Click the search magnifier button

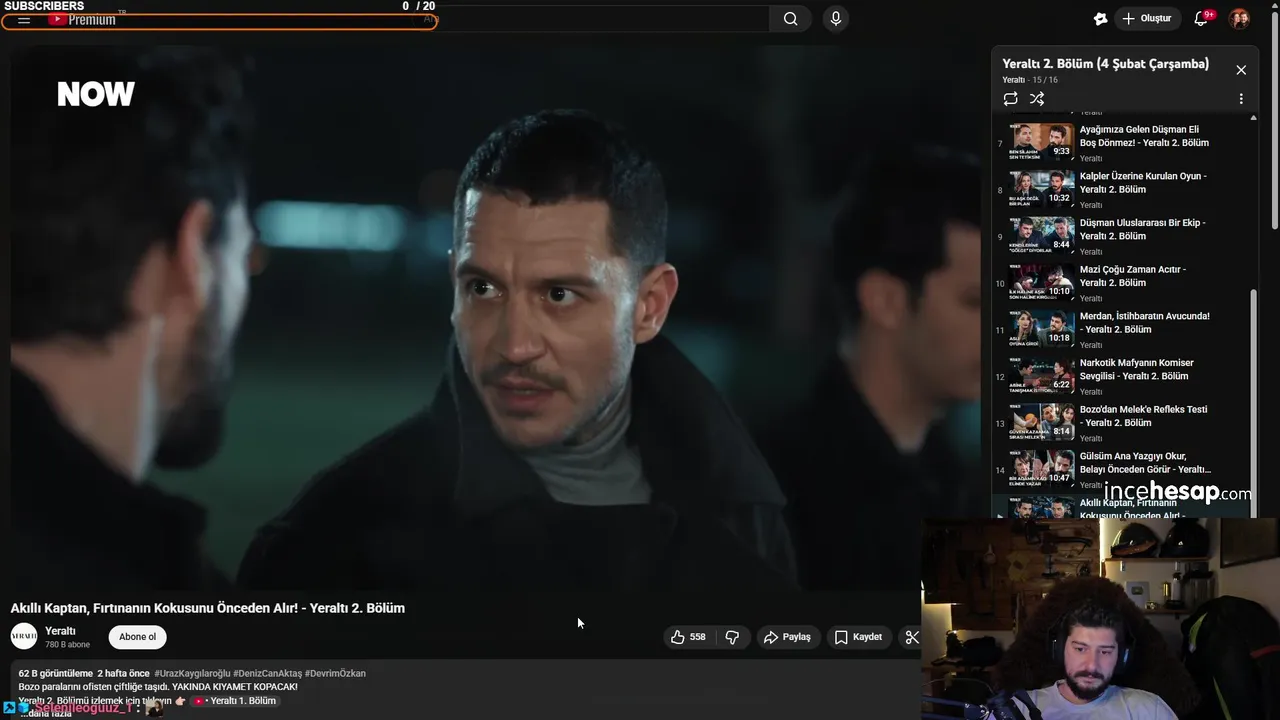(791, 19)
